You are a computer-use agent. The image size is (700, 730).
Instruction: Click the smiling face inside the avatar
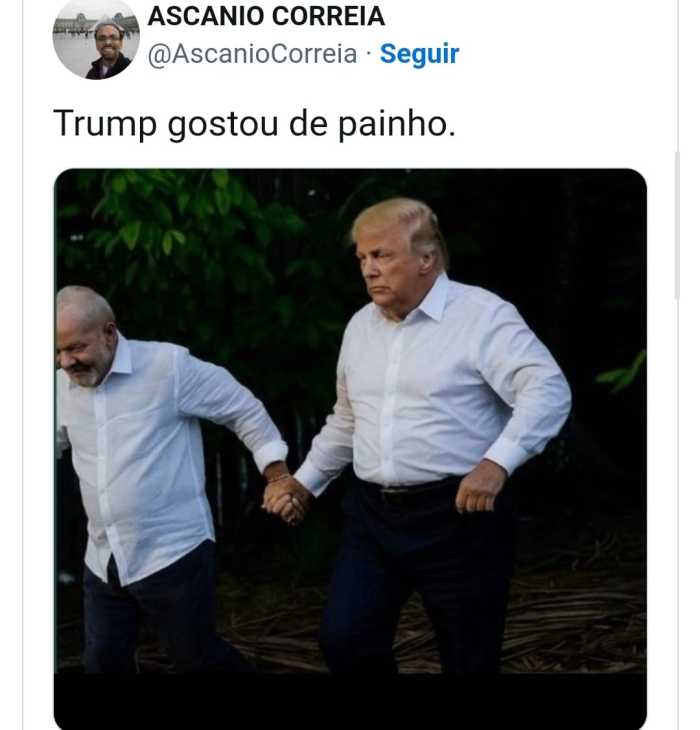pos(109,41)
